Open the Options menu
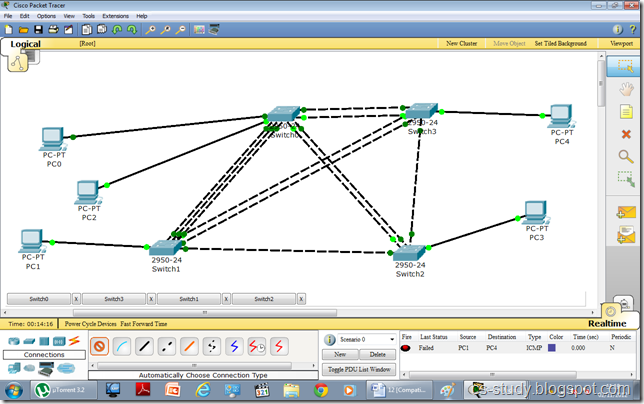644x404 pixels. click(46, 16)
